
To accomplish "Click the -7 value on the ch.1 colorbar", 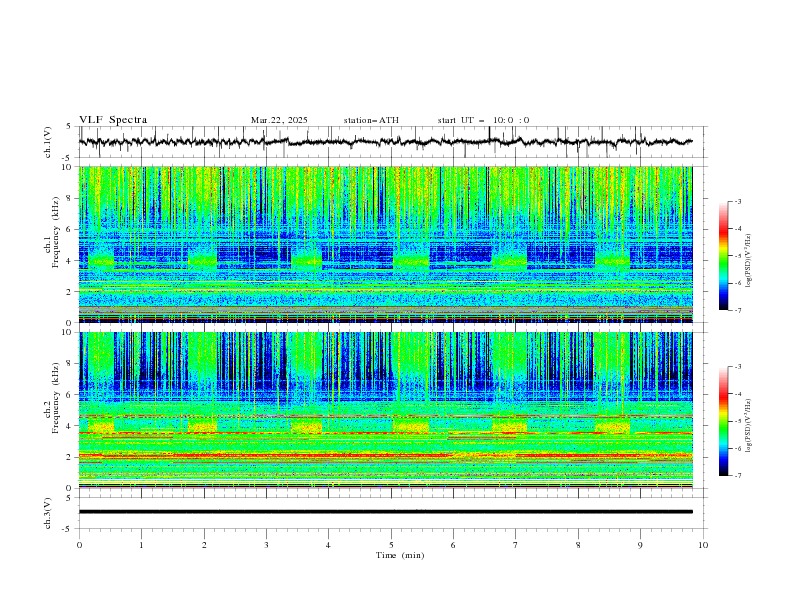I will (x=737, y=310).
